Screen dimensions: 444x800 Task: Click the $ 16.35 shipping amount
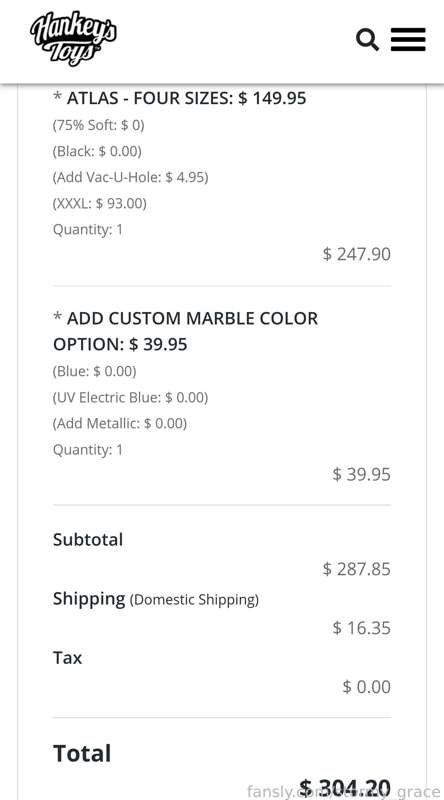(x=361, y=628)
